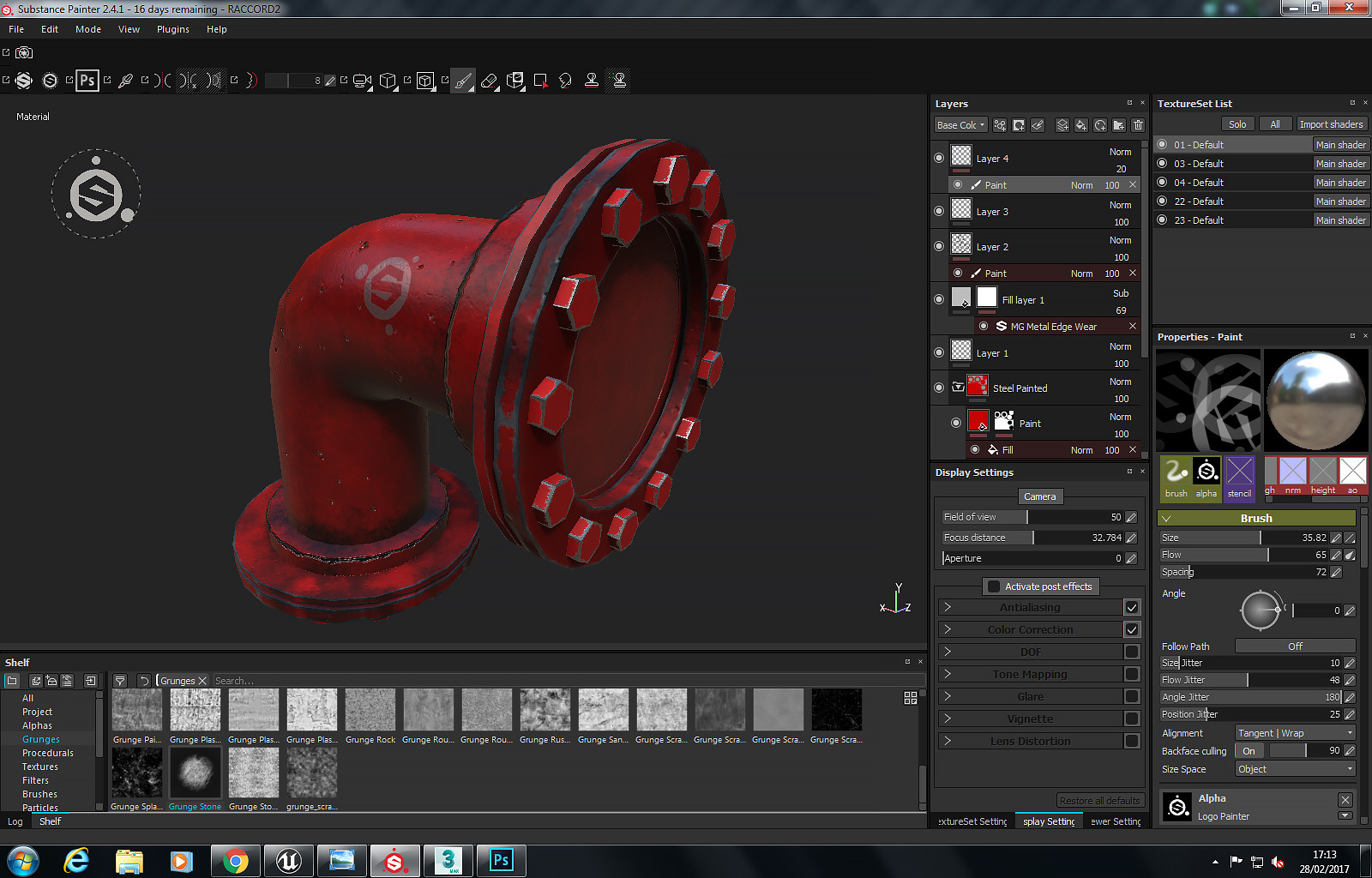Open the Edit menu

point(50,29)
